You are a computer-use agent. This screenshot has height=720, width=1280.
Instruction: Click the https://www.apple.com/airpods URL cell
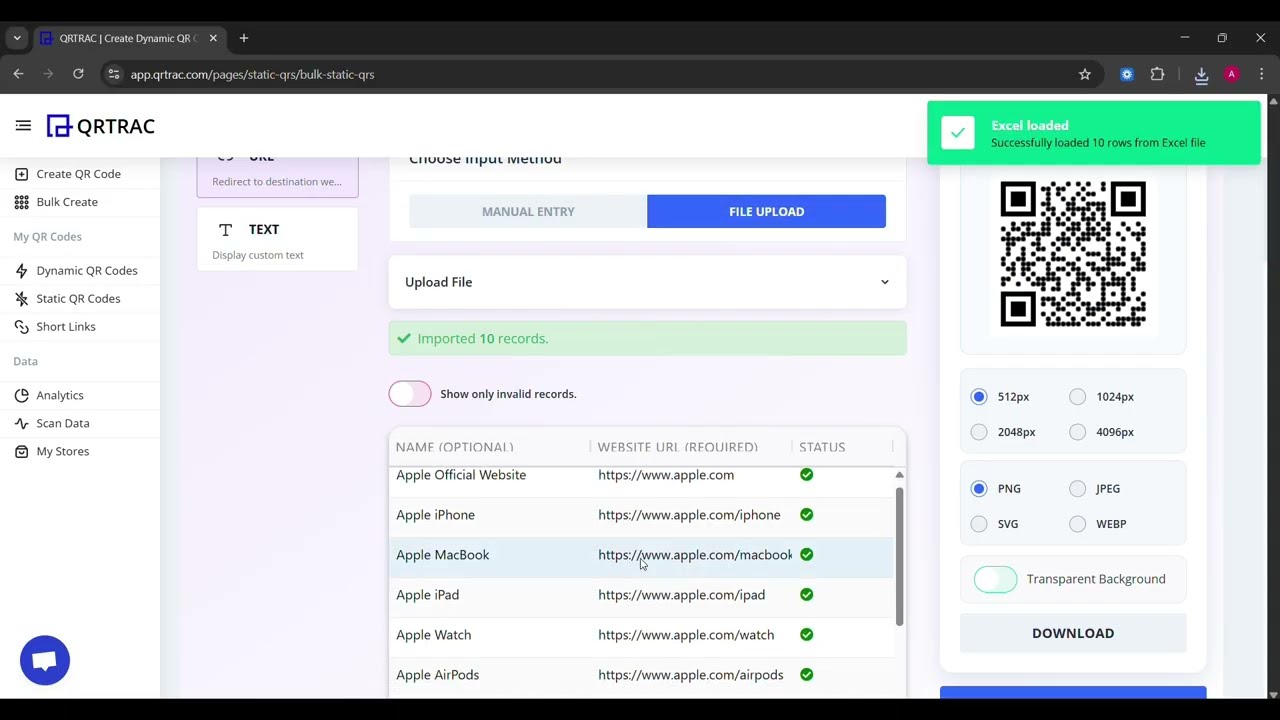pyautogui.click(x=691, y=675)
